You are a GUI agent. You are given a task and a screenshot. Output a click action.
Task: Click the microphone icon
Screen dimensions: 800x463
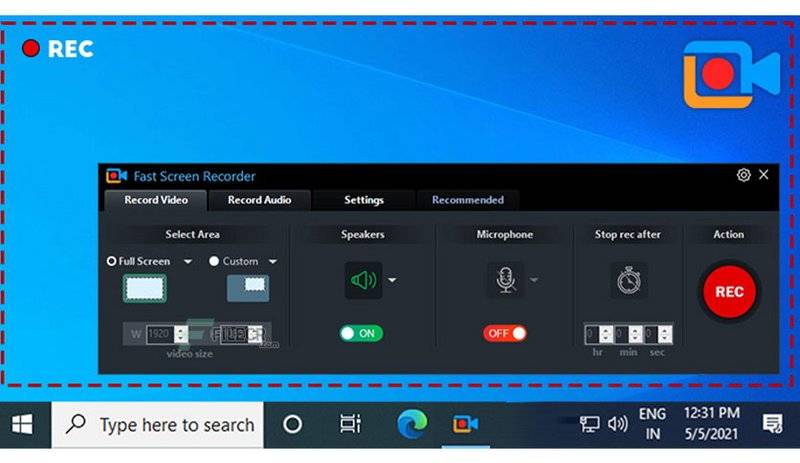[505, 280]
